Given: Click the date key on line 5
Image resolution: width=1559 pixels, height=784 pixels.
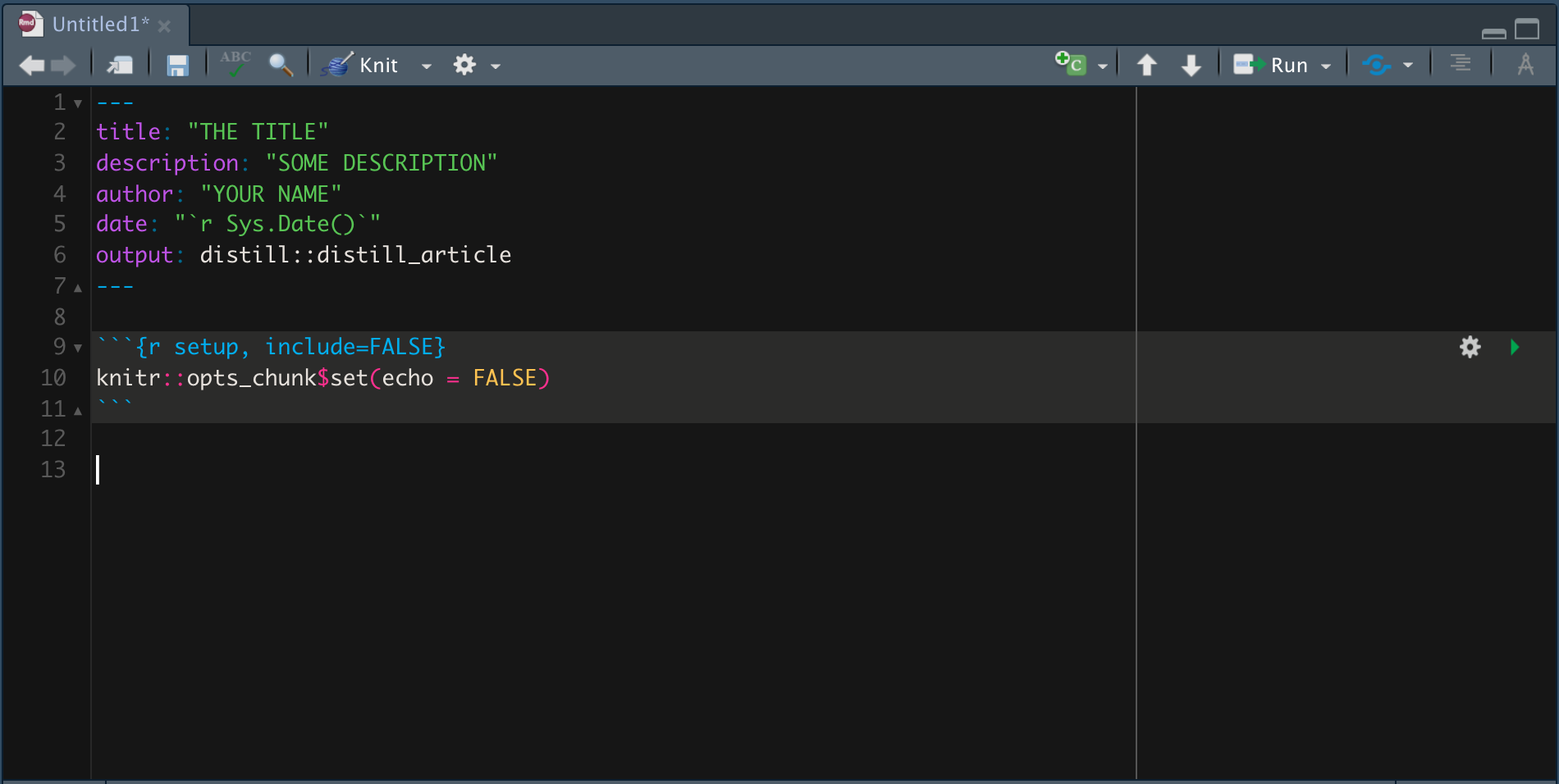Looking at the screenshot, I should (x=121, y=224).
